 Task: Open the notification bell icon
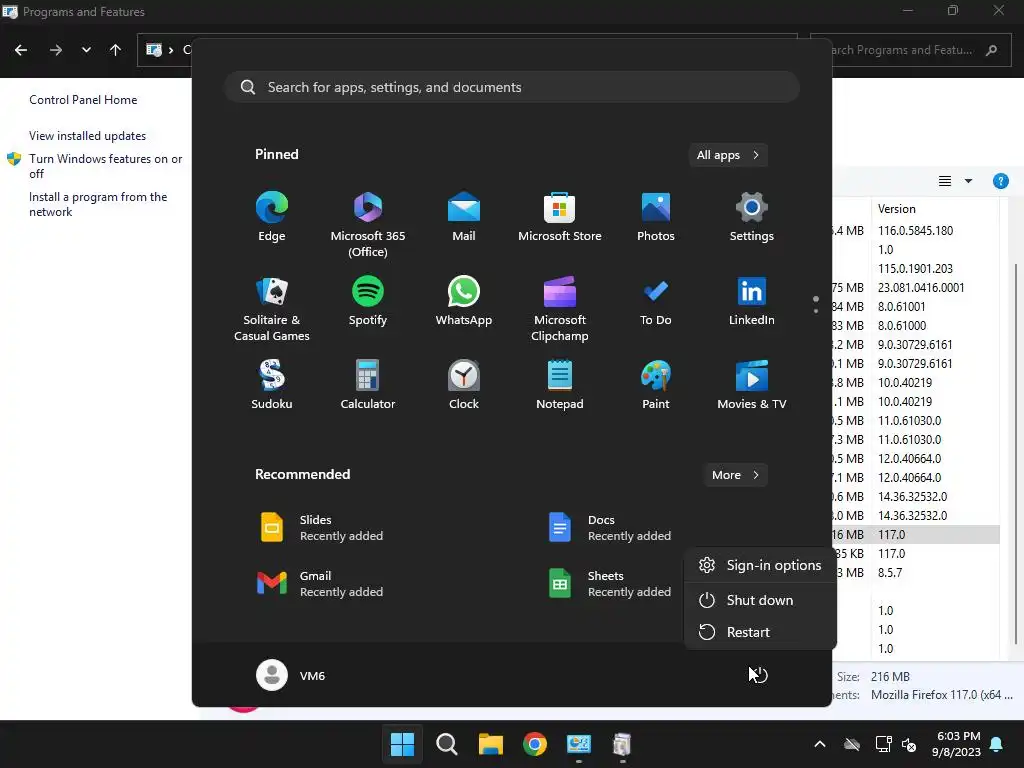[x=997, y=744]
